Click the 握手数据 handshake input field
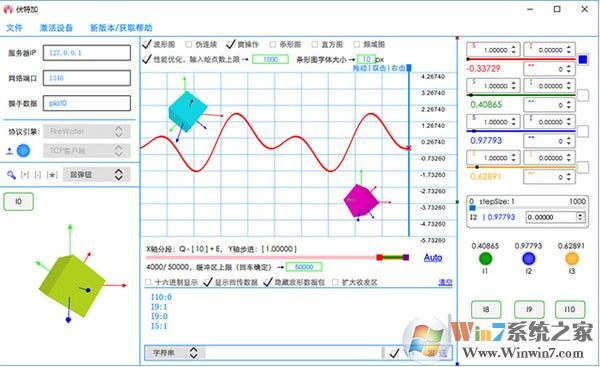Screen dimensions: 600x367 coord(87,103)
